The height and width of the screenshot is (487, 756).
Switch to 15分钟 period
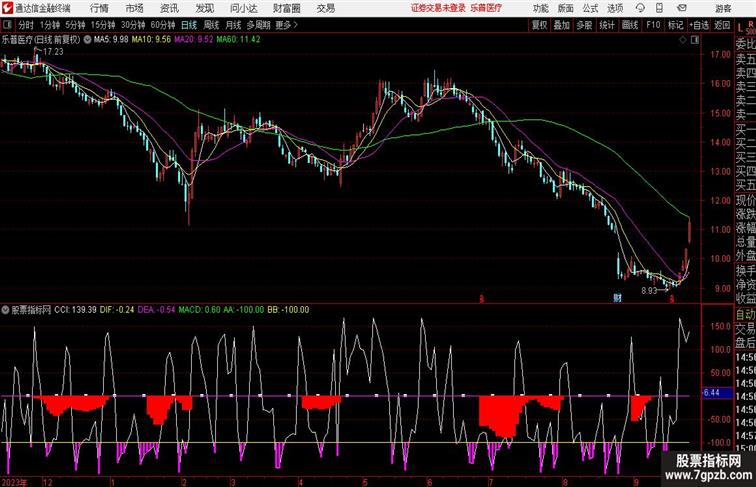pyautogui.click(x=103, y=25)
